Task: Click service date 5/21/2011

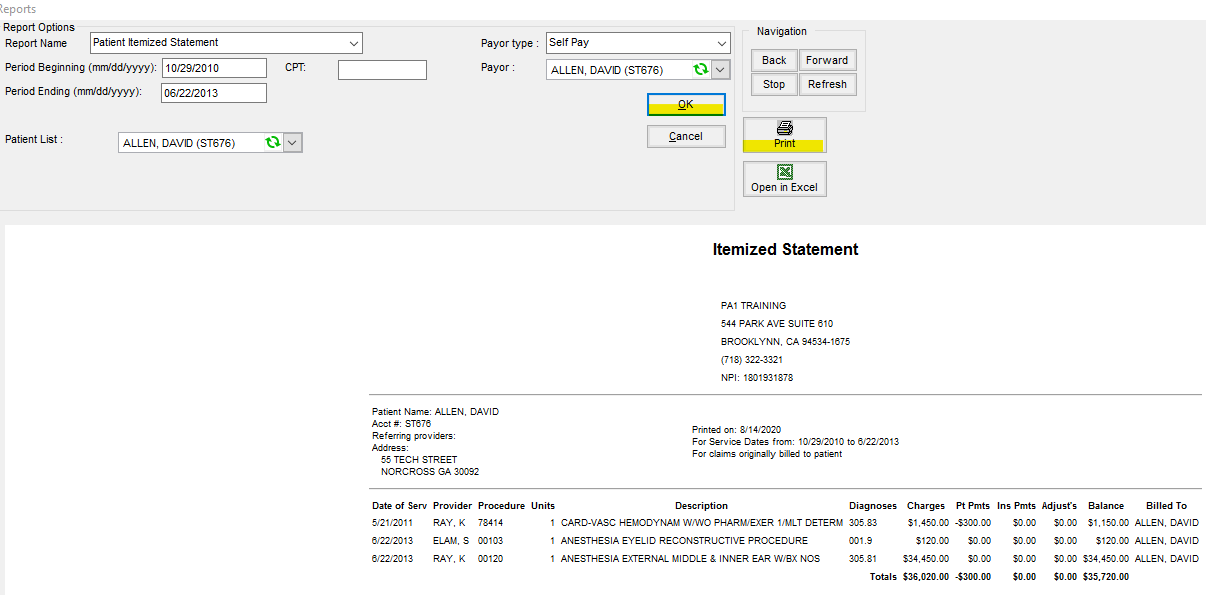Action: (x=393, y=522)
